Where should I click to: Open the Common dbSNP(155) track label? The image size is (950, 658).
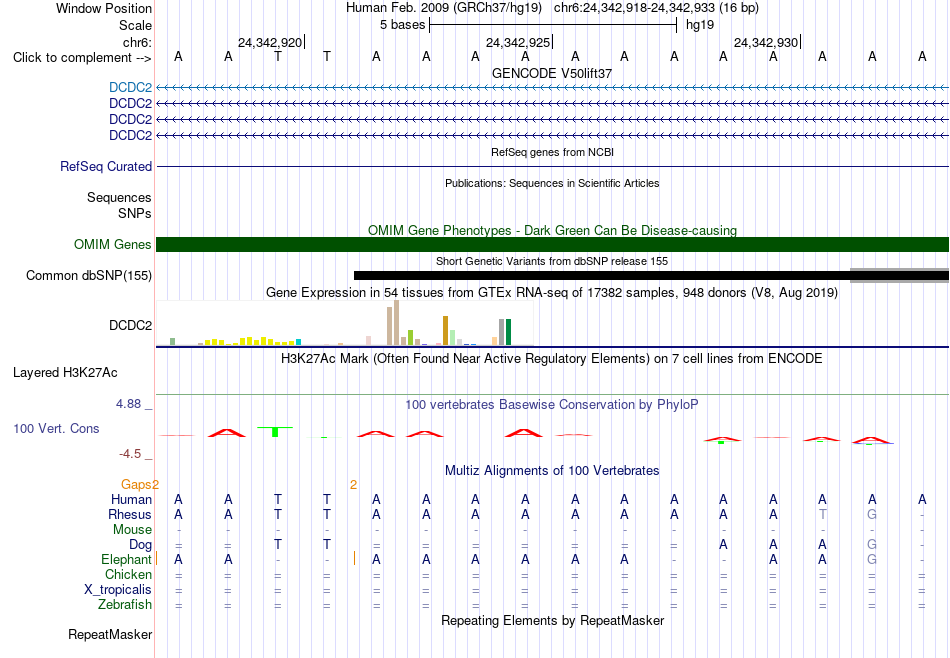[x=89, y=276]
